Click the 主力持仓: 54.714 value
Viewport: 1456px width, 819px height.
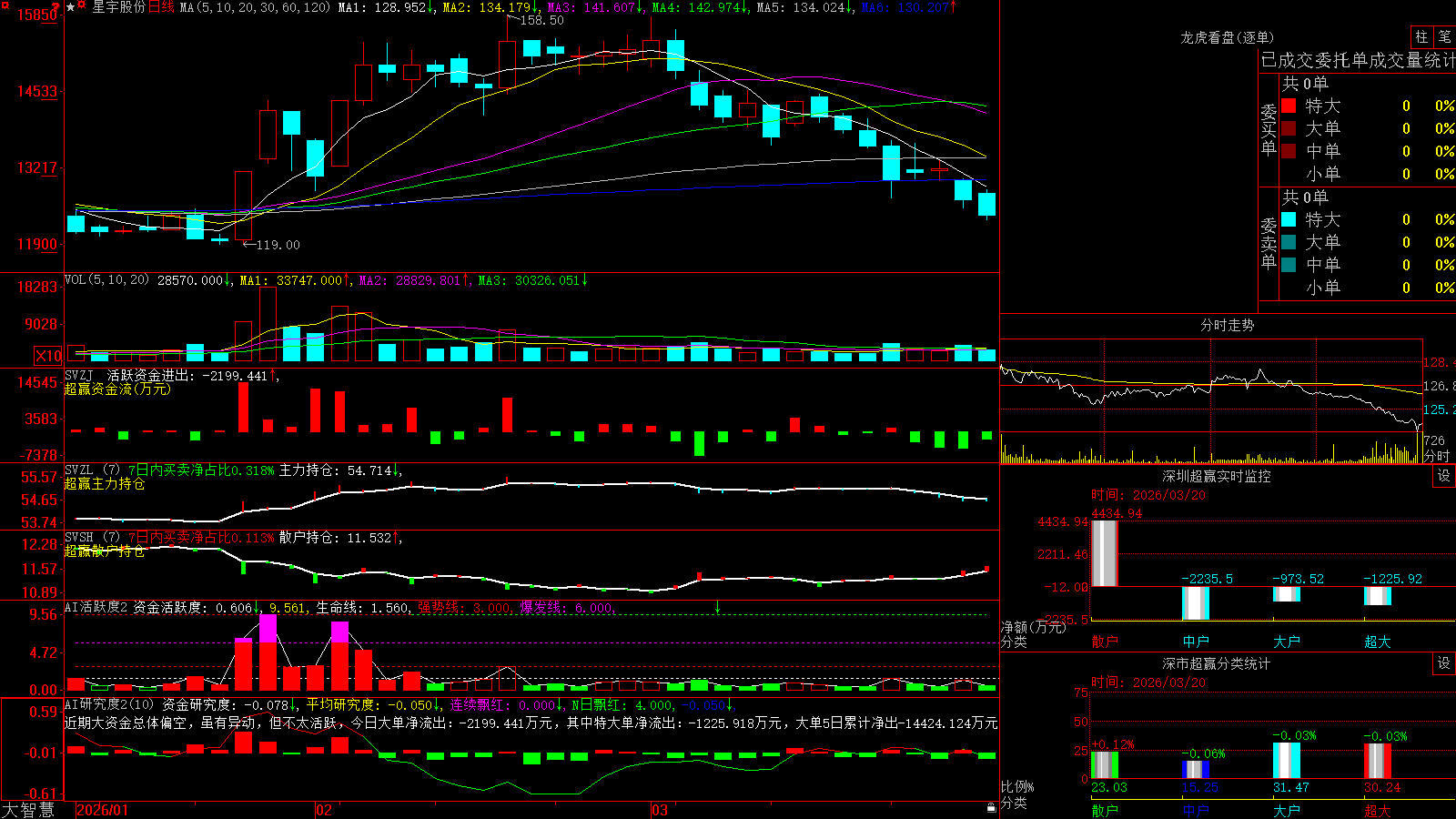tap(335, 470)
